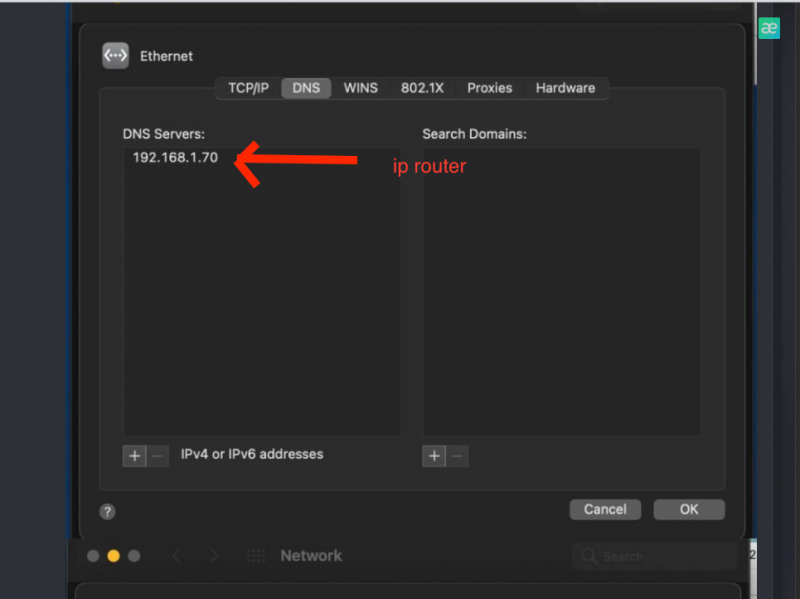This screenshot has height=599, width=800.
Task: Select DNS server entry 192.168.1.70
Action: click(x=175, y=158)
